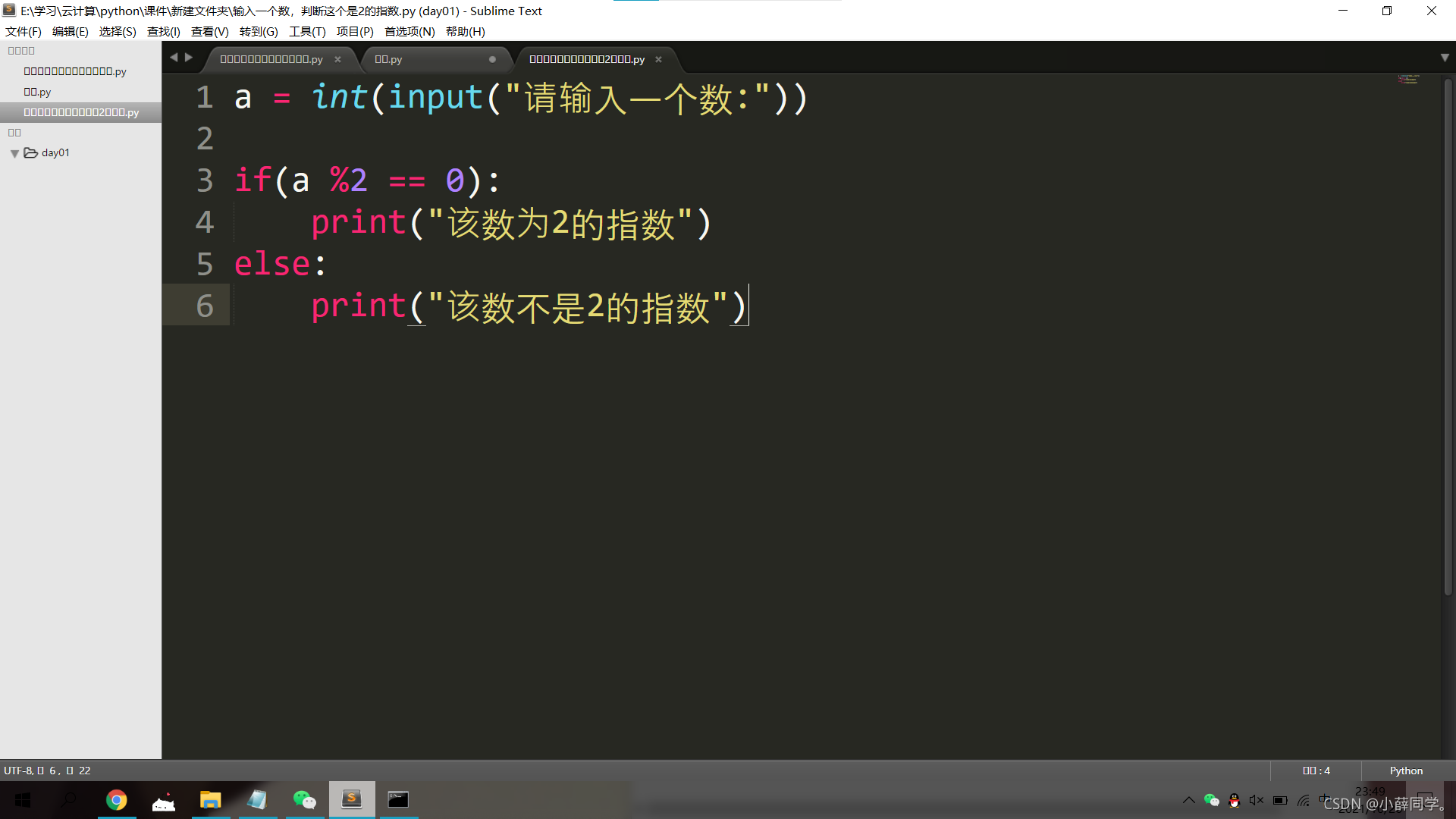Click the previous tab arrow
This screenshot has height=819, width=1456.
(174, 58)
